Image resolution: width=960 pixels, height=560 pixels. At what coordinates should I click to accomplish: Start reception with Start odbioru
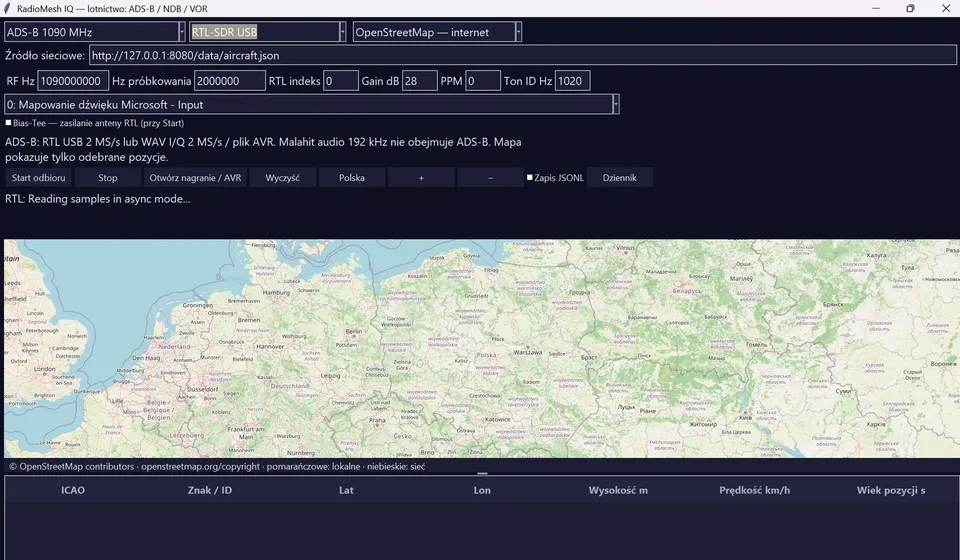[x=39, y=177]
